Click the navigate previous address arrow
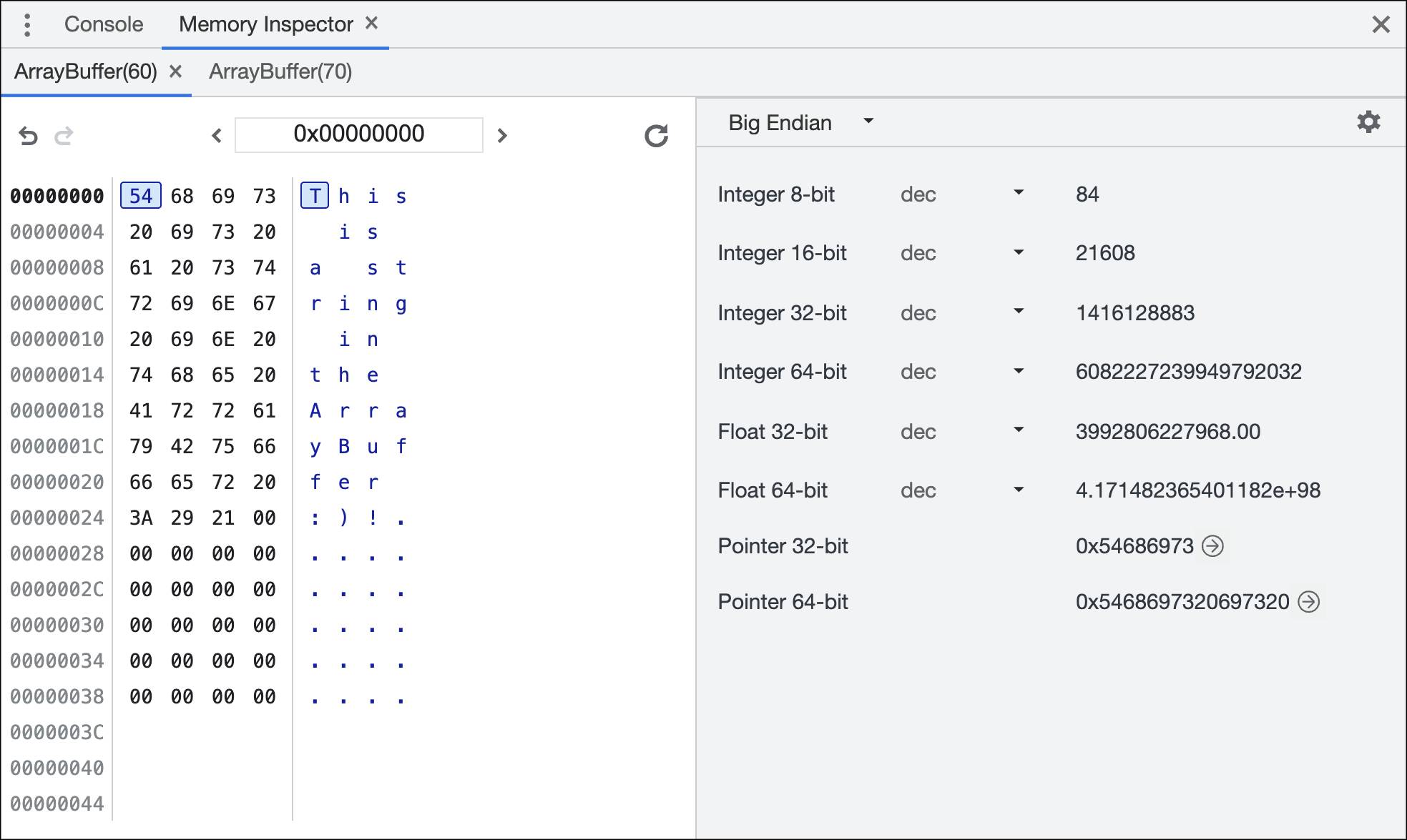Viewport: 1407px width, 840px height. 216,135
